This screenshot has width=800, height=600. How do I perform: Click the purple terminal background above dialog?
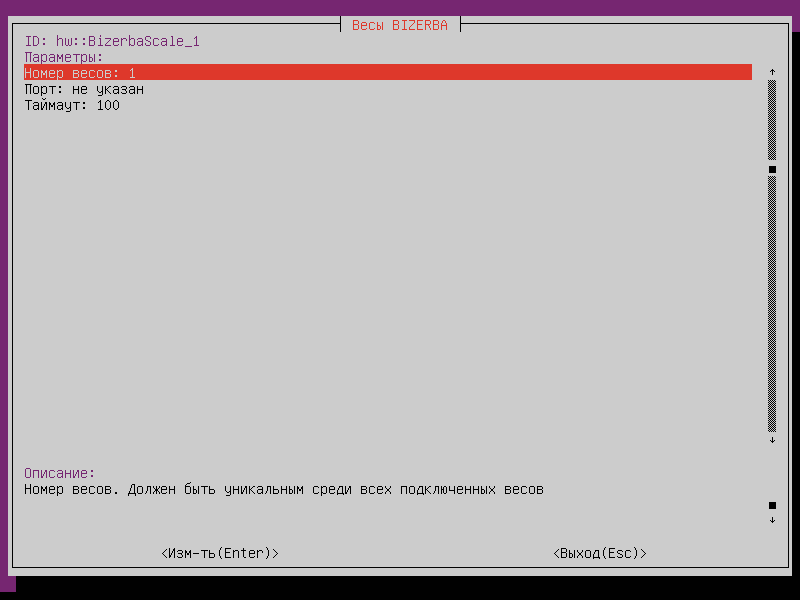(x=400, y=7)
